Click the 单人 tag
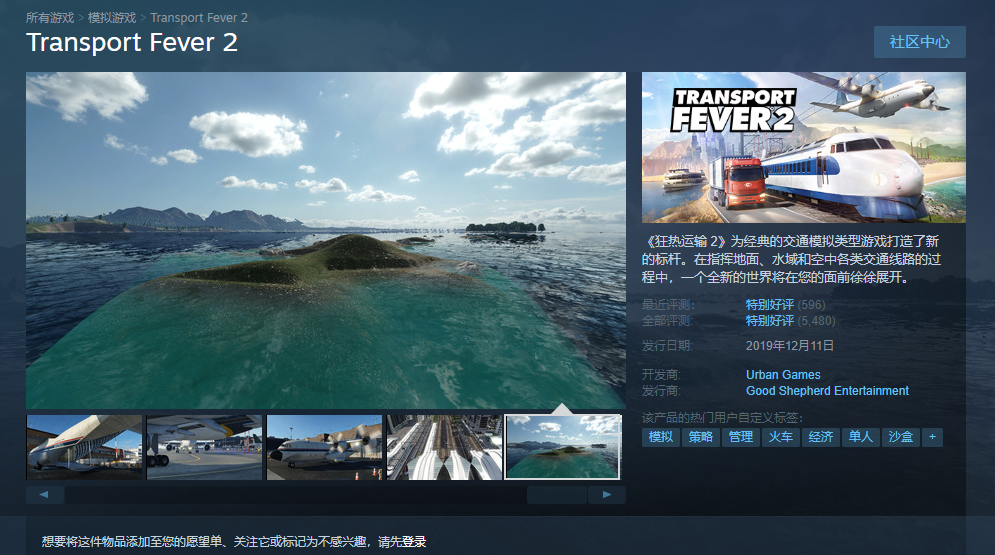This screenshot has width=995, height=555. (x=860, y=437)
